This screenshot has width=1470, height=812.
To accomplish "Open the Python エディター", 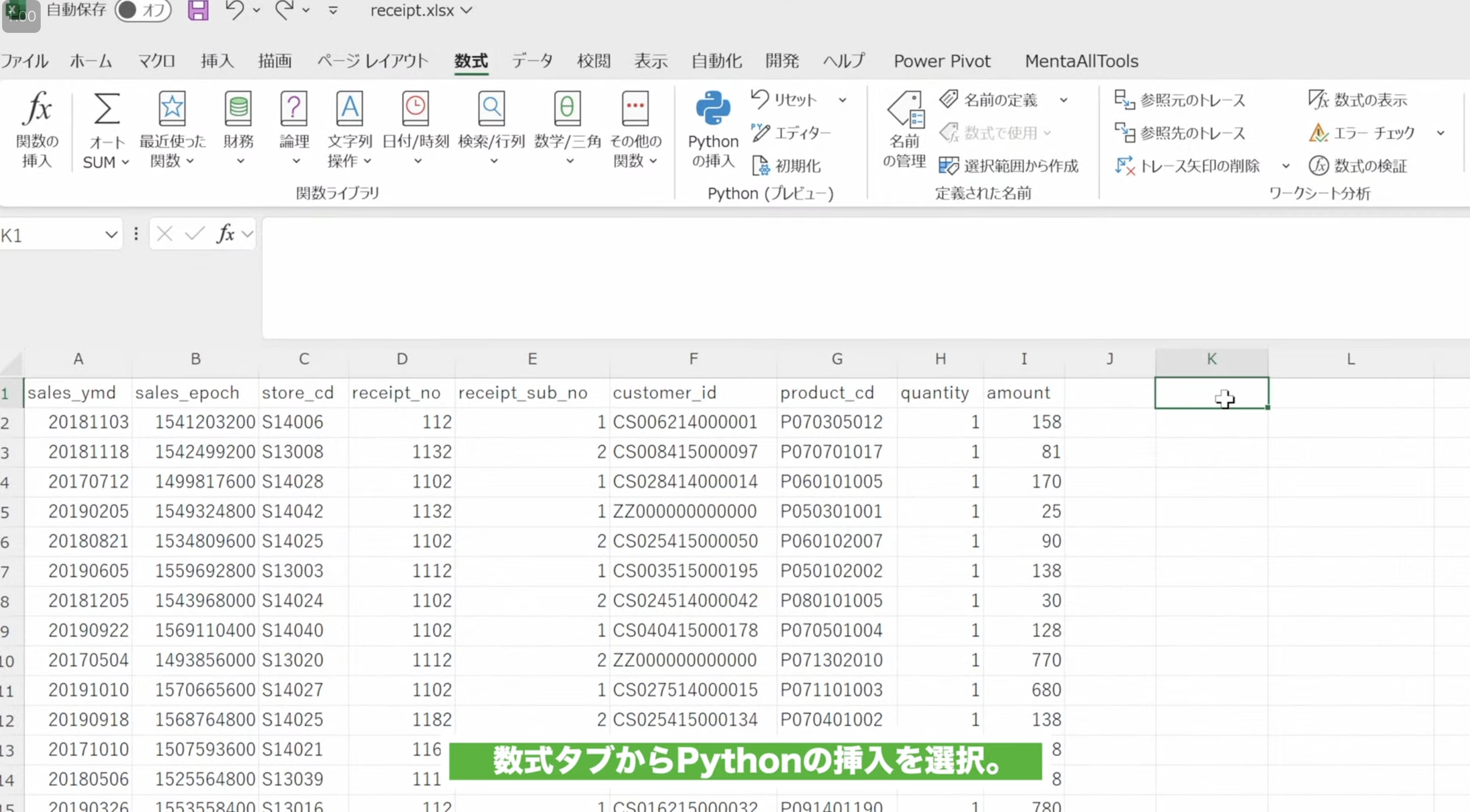I will click(791, 133).
